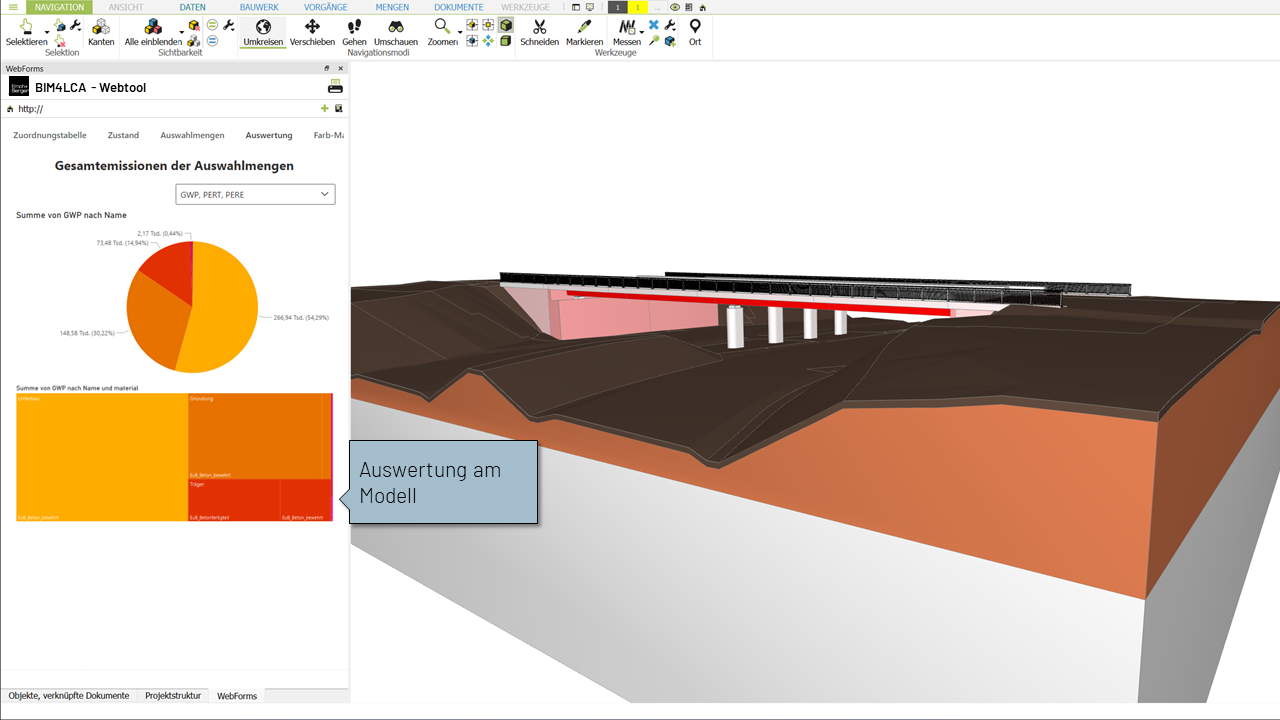Screen dimensions: 1280x720
Task: Click the Ort location pin tool
Action: [695, 32]
